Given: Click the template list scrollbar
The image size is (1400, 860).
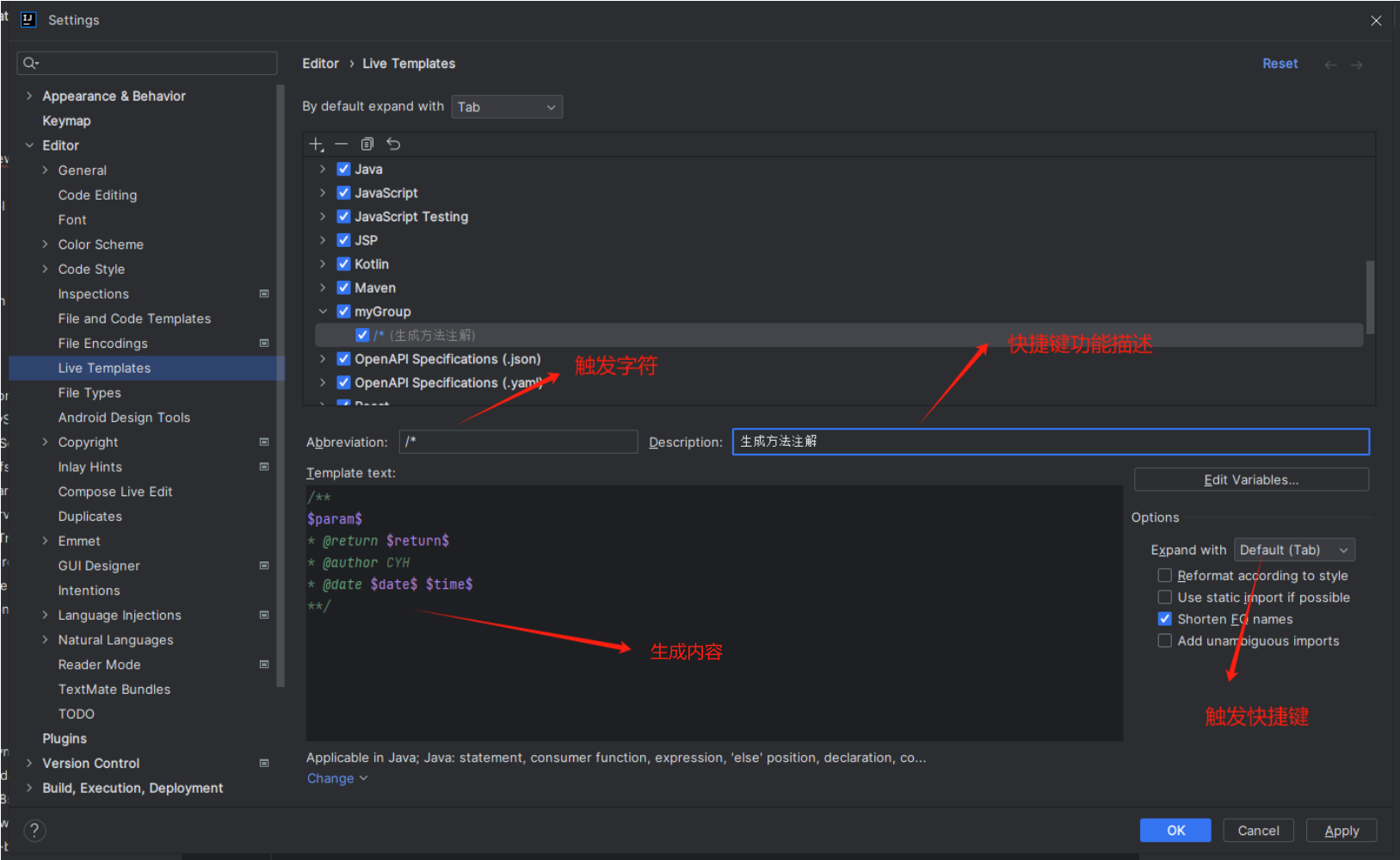Looking at the screenshot, I should tap(1370, 297).
